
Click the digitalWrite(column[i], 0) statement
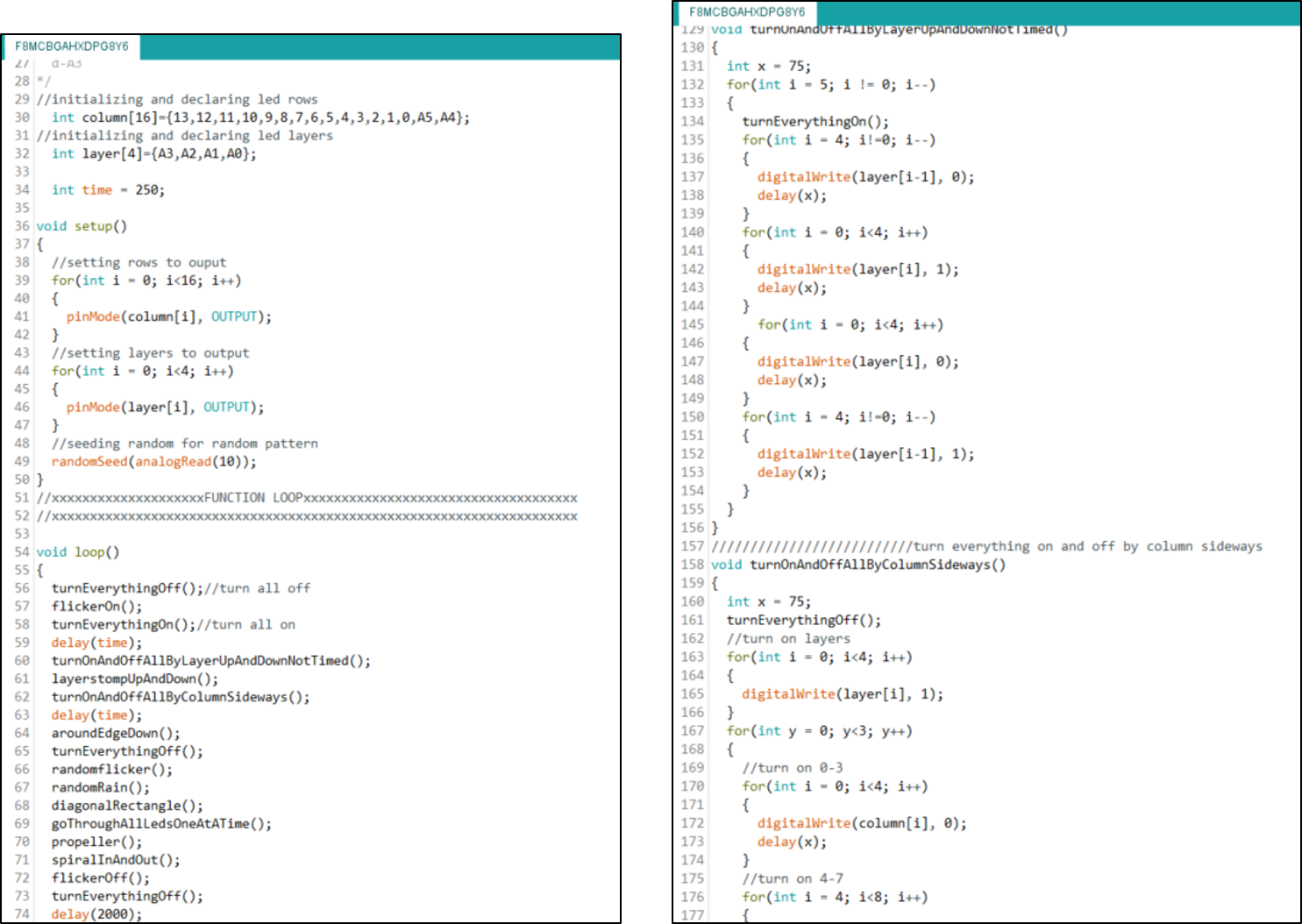862,823
